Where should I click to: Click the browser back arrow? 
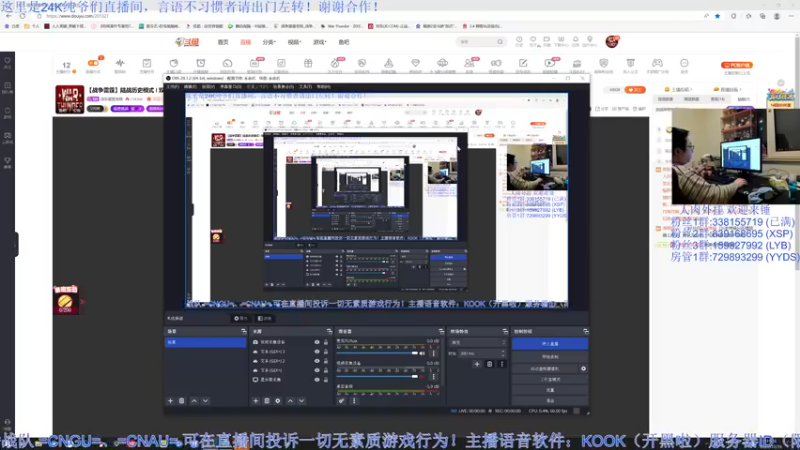point(9,16)
